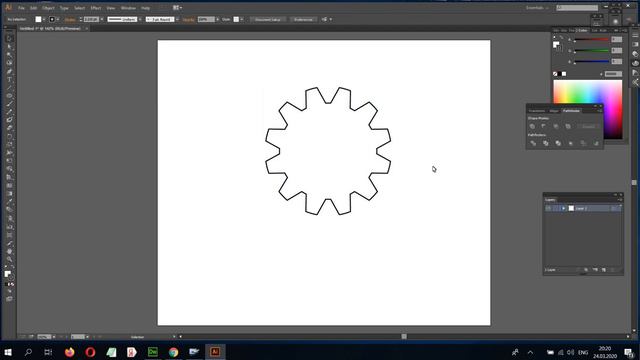Open the Effect menu
This screenshot has width=640, height=360.
(96, 8)
